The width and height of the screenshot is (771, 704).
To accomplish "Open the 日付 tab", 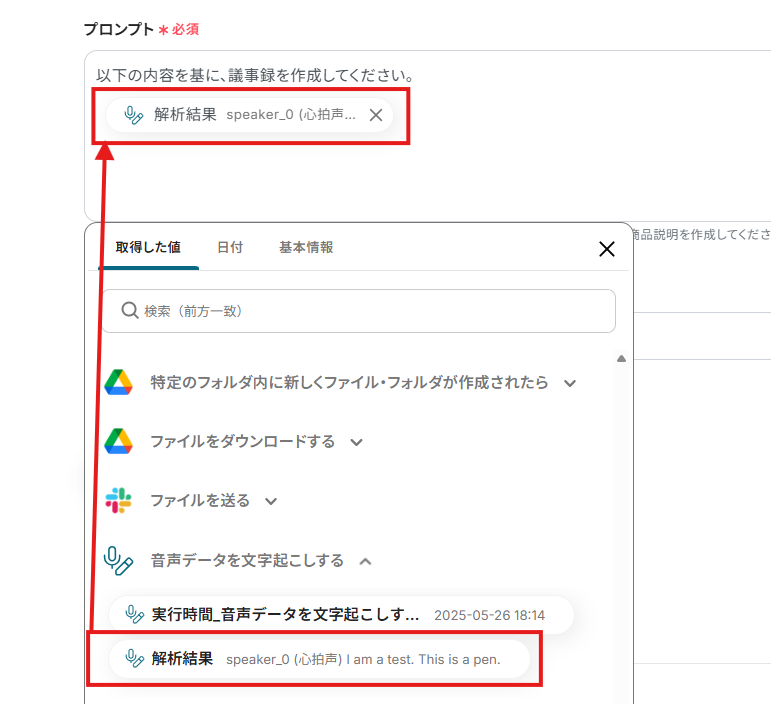I will pyautogui.click(x=230, y=247).
